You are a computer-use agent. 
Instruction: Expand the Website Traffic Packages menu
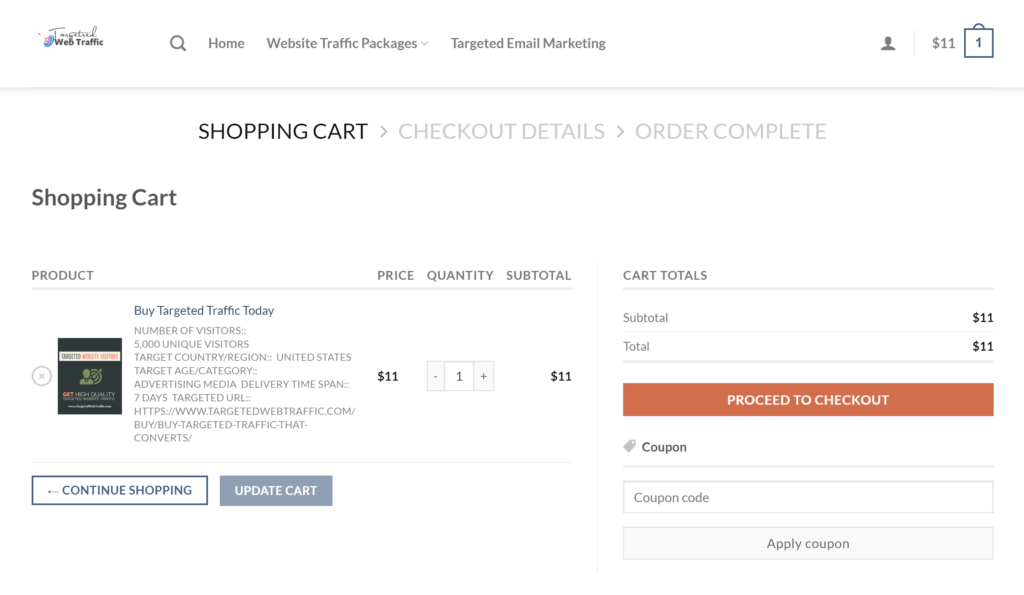pyautogui.click(x=347, y=43)
